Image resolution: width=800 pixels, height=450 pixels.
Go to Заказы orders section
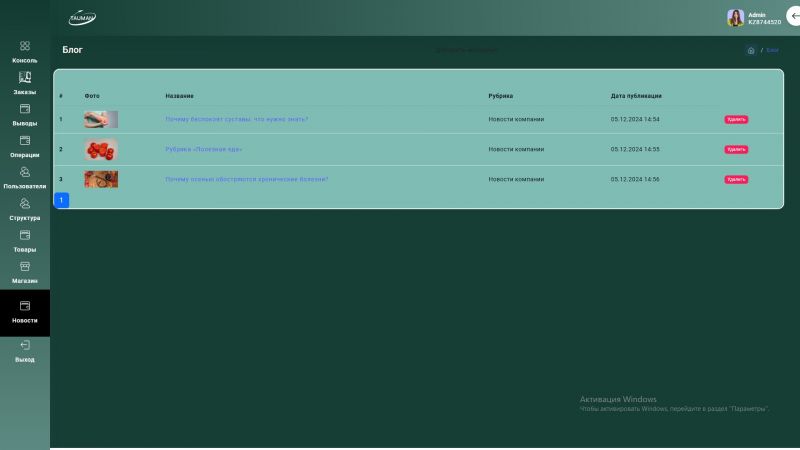click(x=25, y=78)
